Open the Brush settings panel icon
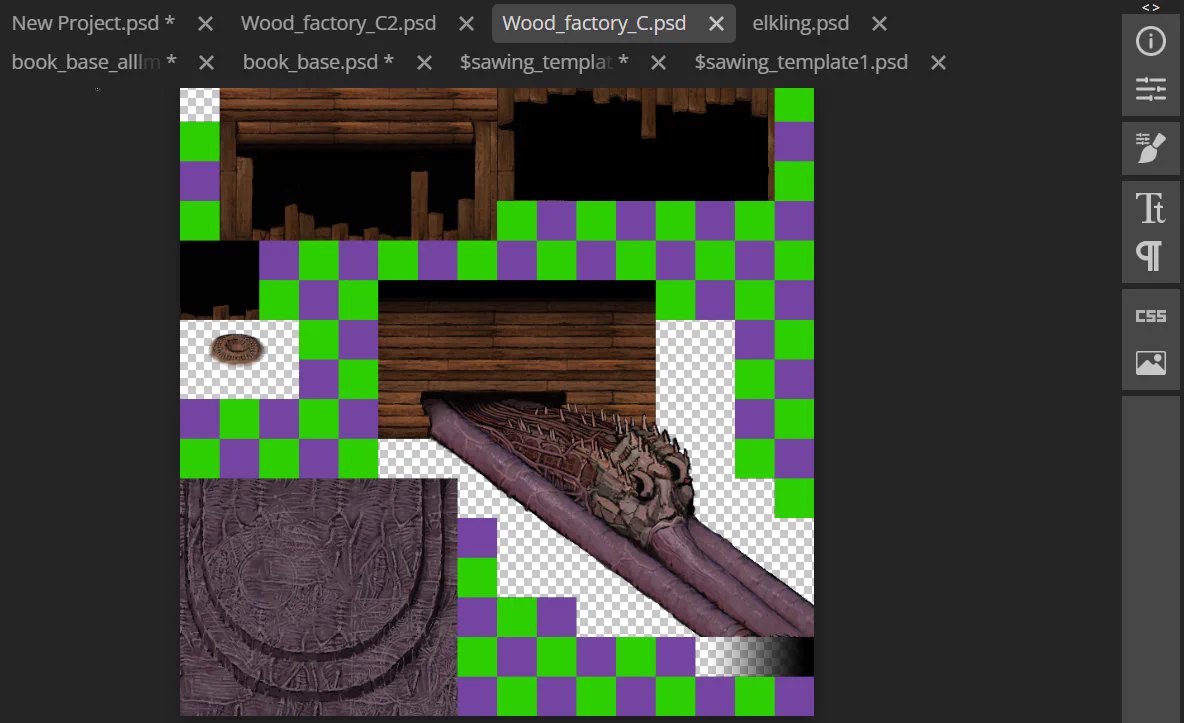Image resolution: width=1184 pixels, height=723 pixels. [x=1150, y=148]
